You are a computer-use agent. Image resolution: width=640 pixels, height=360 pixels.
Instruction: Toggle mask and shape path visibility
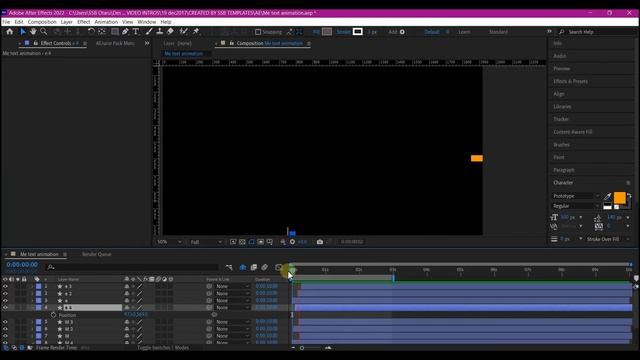tap(251, 242)
